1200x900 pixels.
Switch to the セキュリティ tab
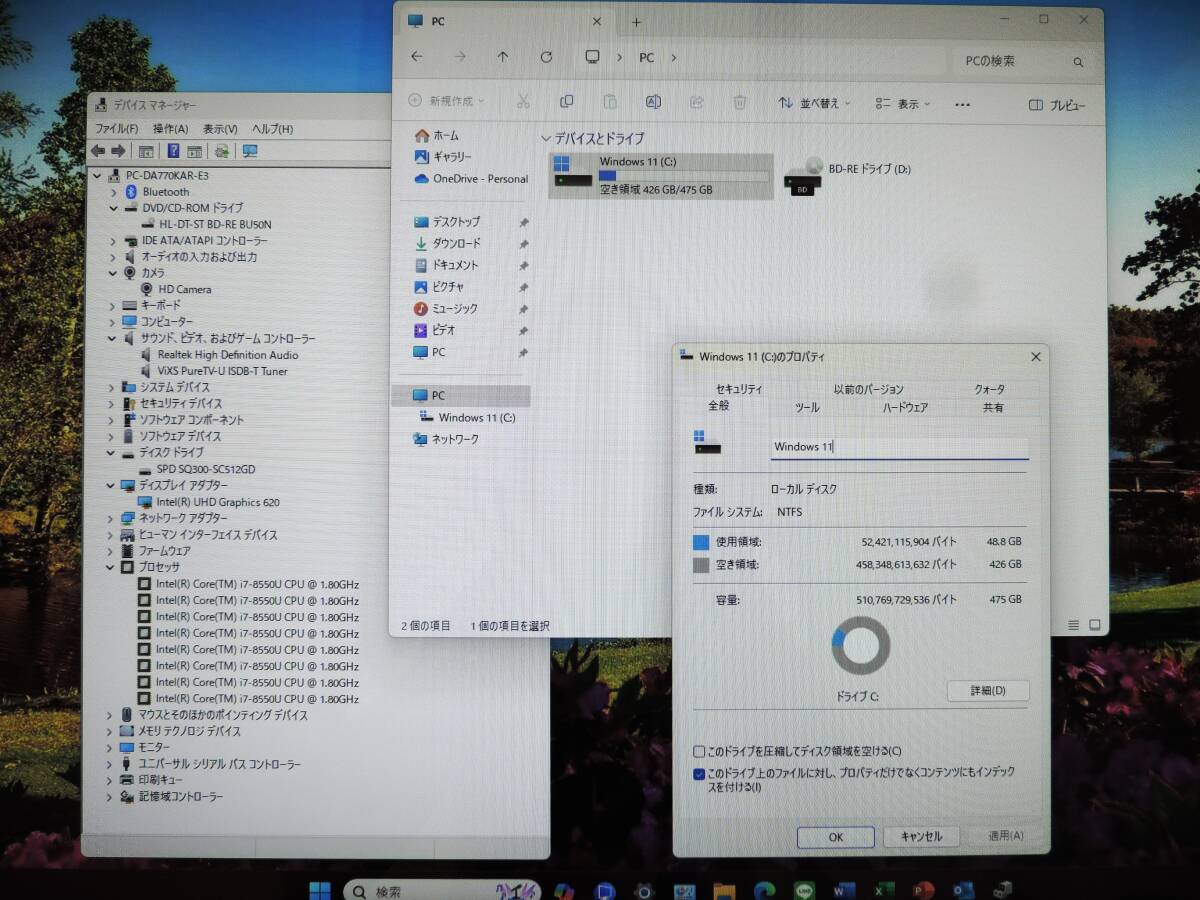739,389
